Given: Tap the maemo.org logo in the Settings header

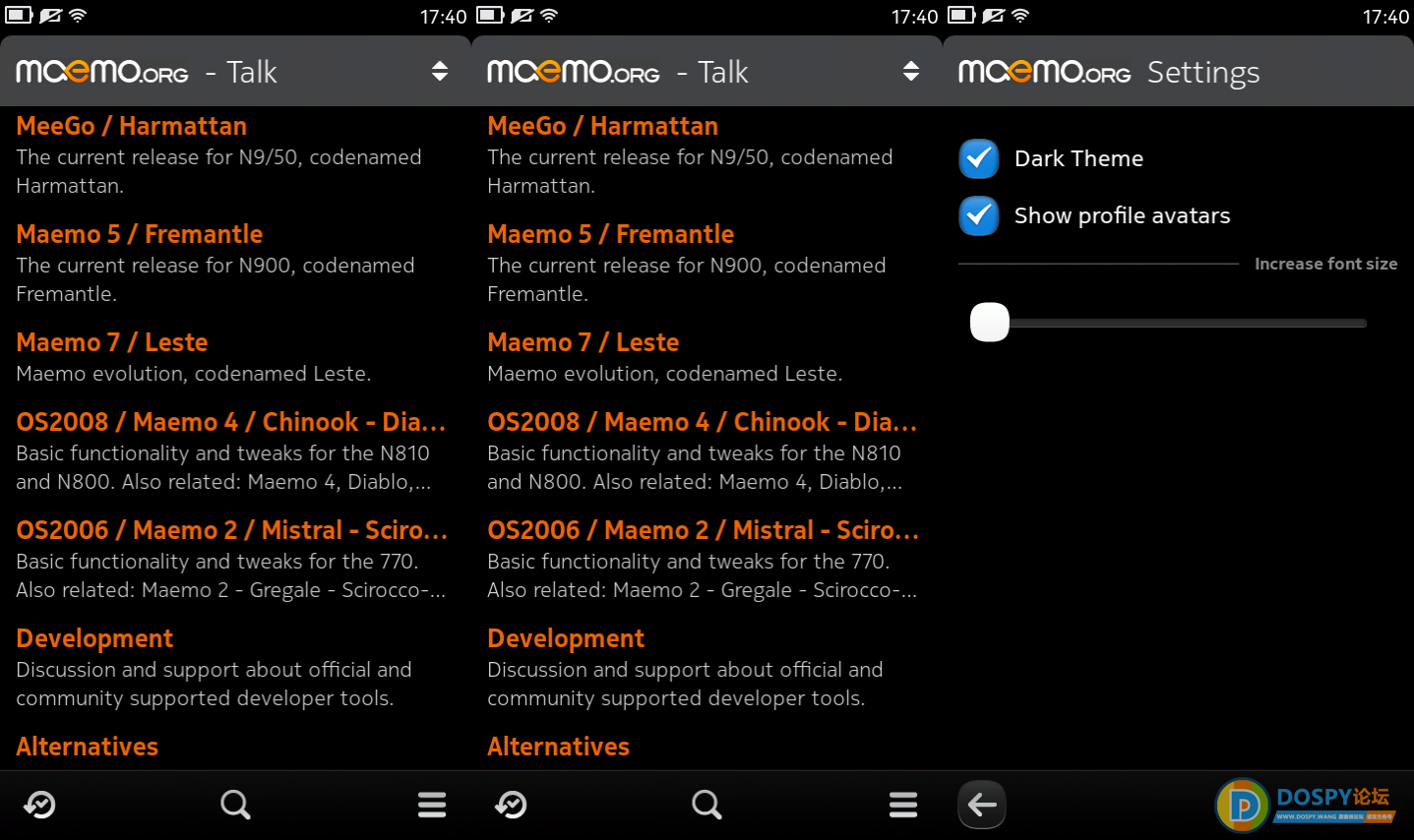Looking at the screenshot, I should tap(1044, 72).
